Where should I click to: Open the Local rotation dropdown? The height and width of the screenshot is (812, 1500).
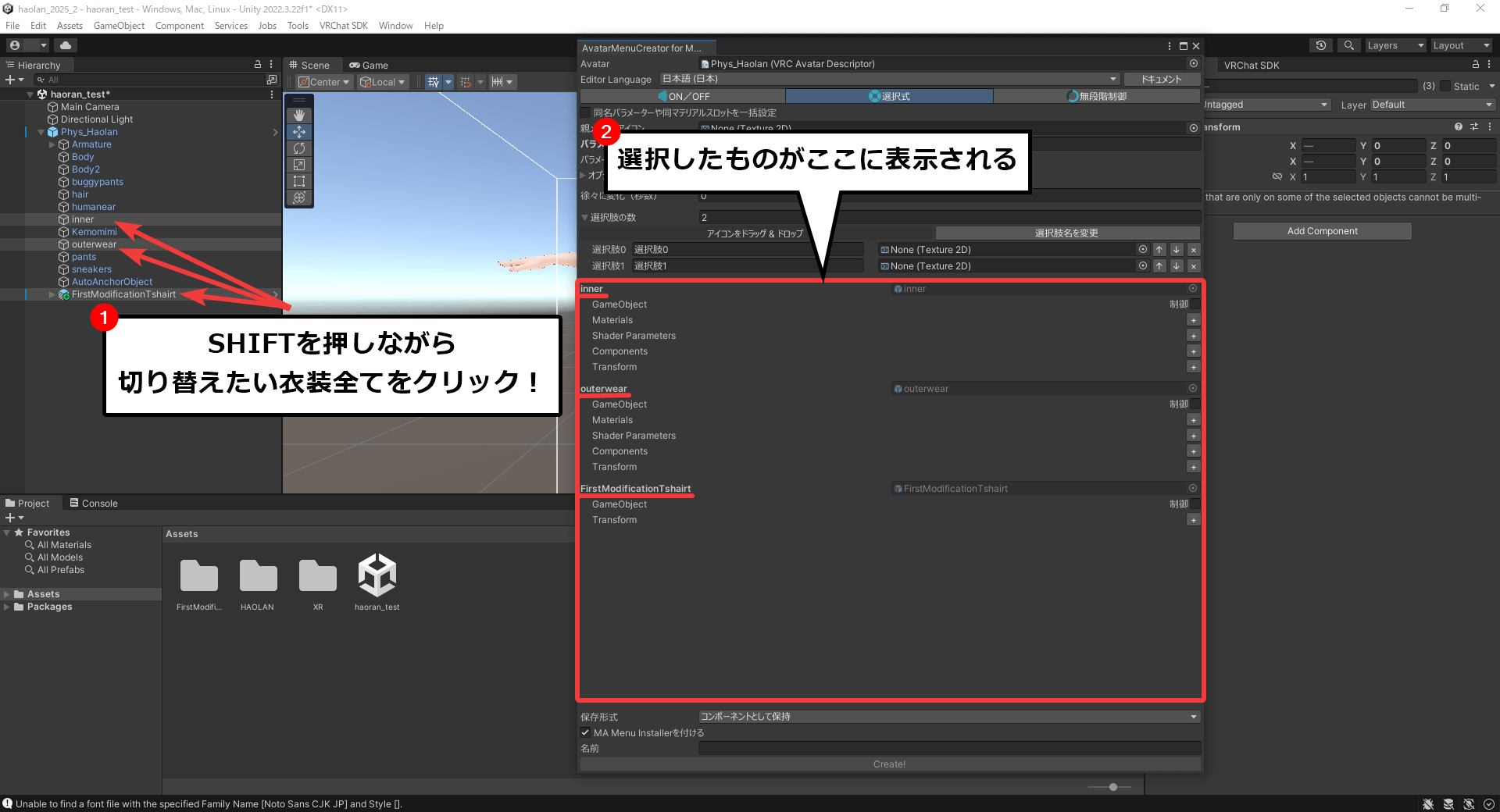383,82
